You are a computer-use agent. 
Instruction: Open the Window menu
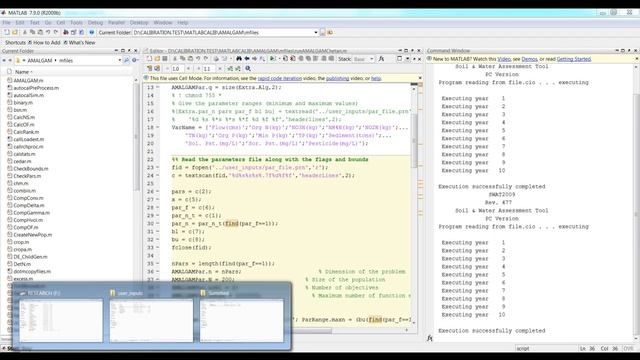pos(163,23)
